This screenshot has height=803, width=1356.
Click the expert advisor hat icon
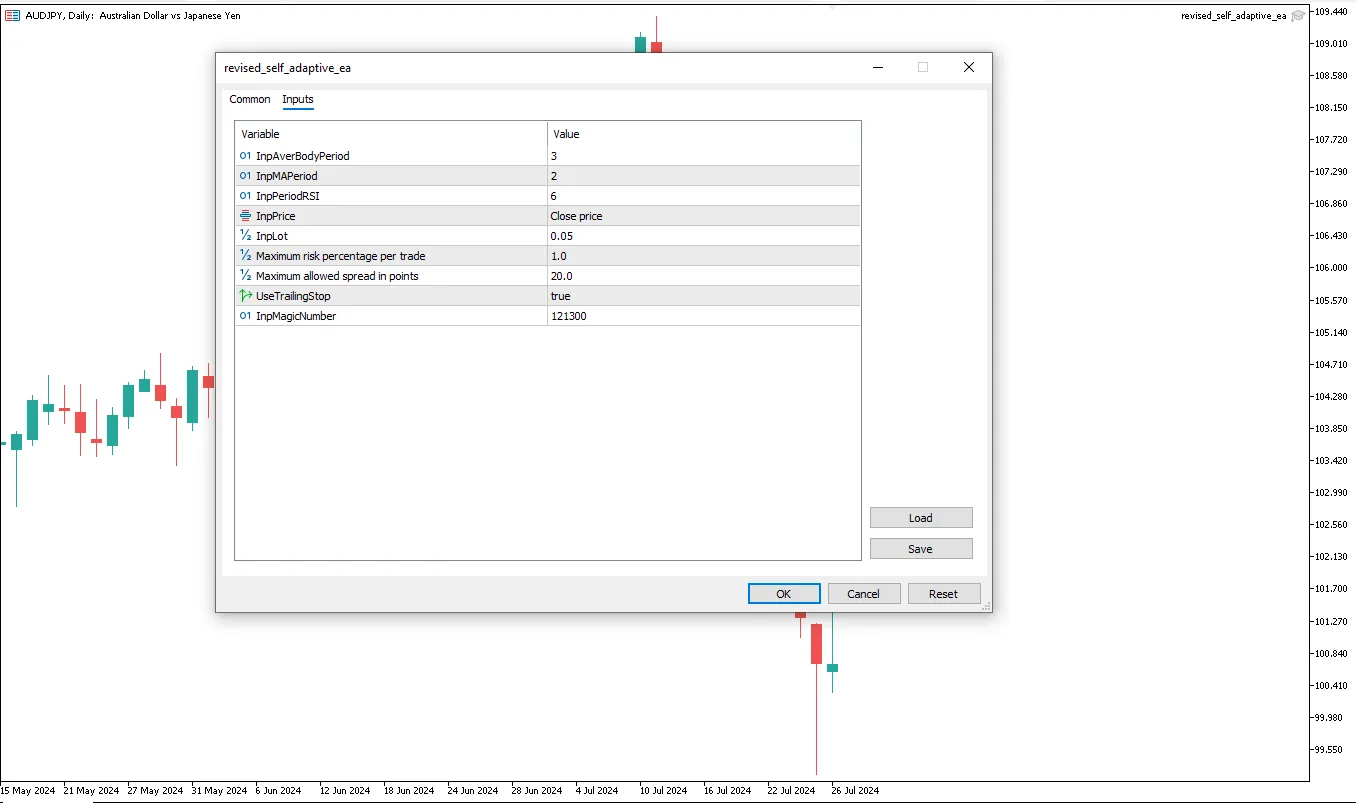point(1298,16)
